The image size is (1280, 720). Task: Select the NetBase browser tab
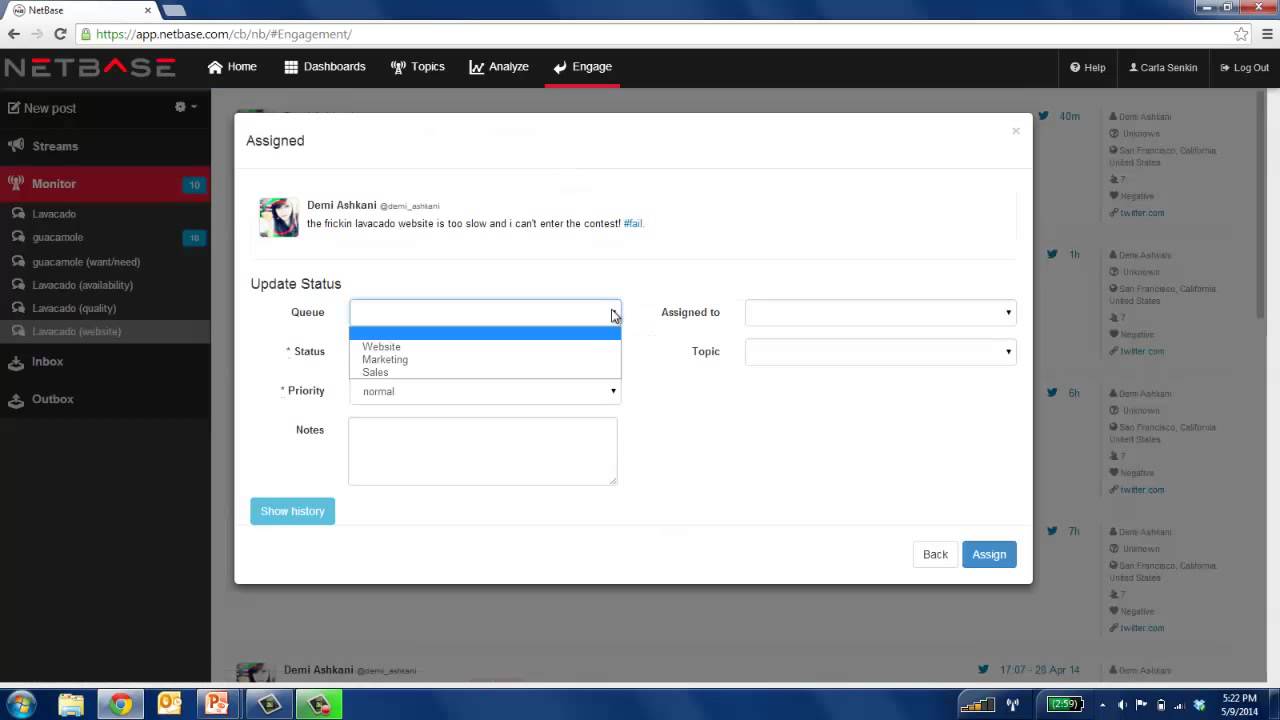coord(80,10)
